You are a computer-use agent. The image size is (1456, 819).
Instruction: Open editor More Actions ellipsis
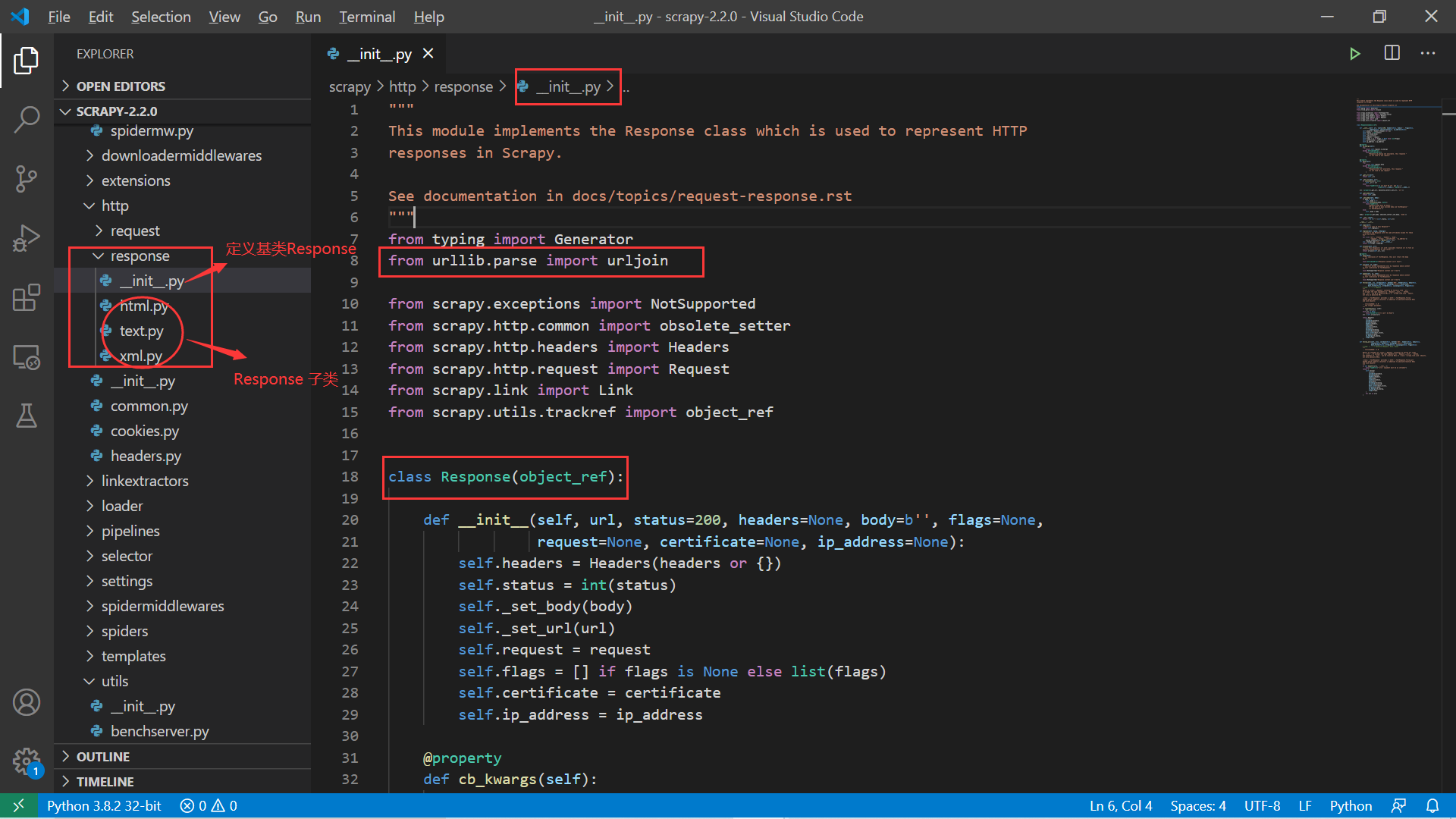1428,53
